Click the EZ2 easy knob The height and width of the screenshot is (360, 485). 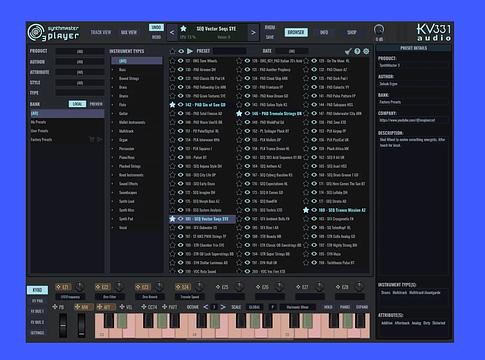click(x=119, y=287)
